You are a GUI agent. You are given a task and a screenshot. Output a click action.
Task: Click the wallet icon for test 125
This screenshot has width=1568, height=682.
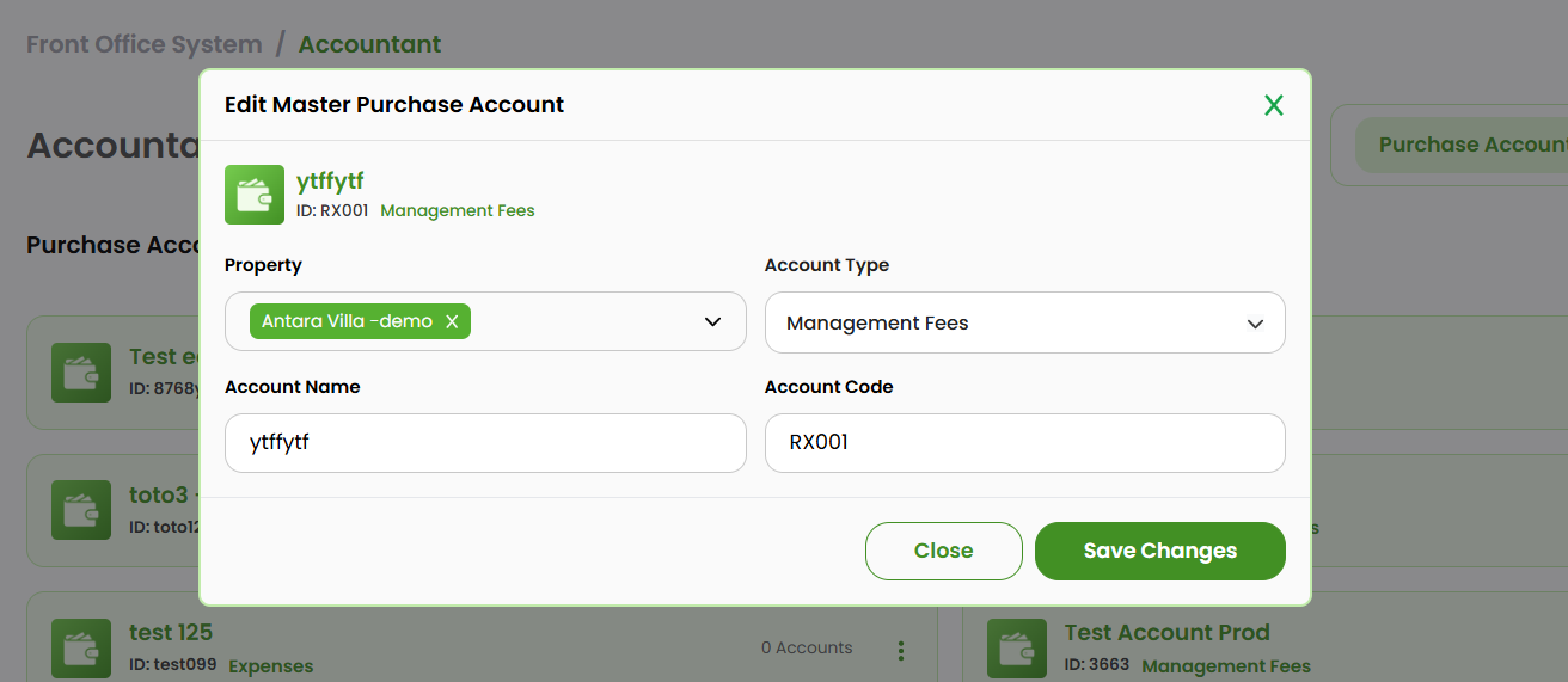[81, 648]
